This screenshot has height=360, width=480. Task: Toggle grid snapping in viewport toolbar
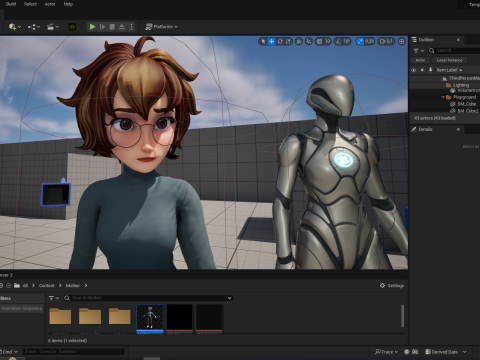click(319, 41)
